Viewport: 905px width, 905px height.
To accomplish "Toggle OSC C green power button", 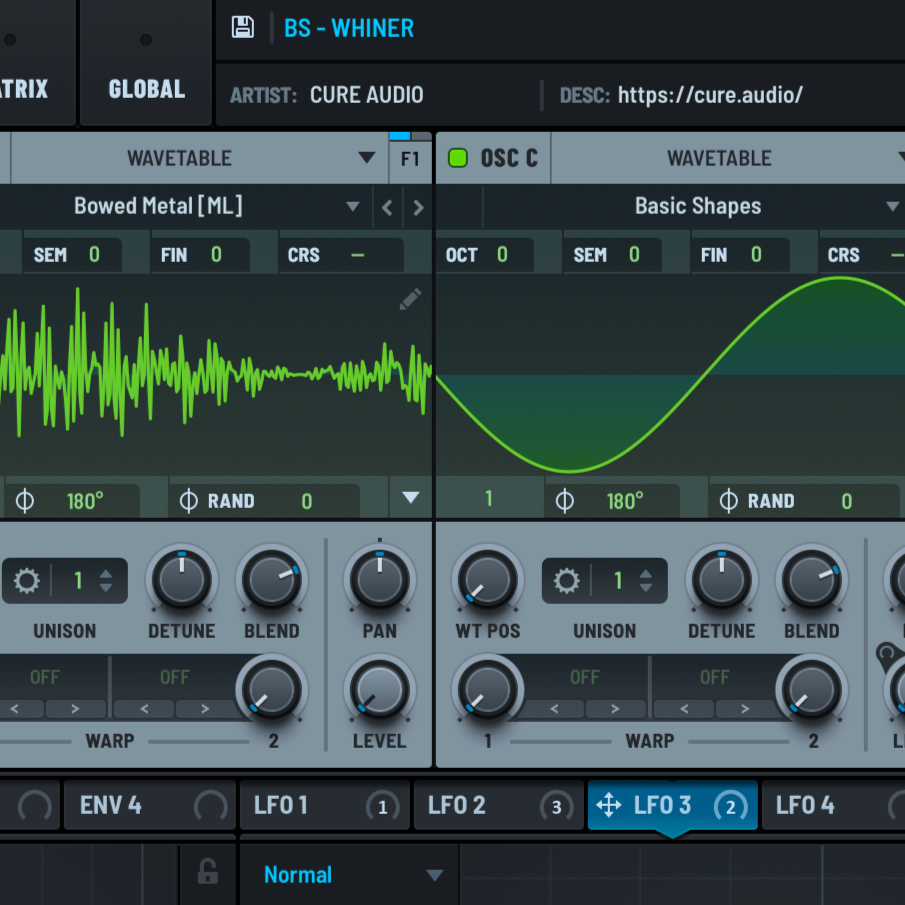I will [x=458, y=158].
